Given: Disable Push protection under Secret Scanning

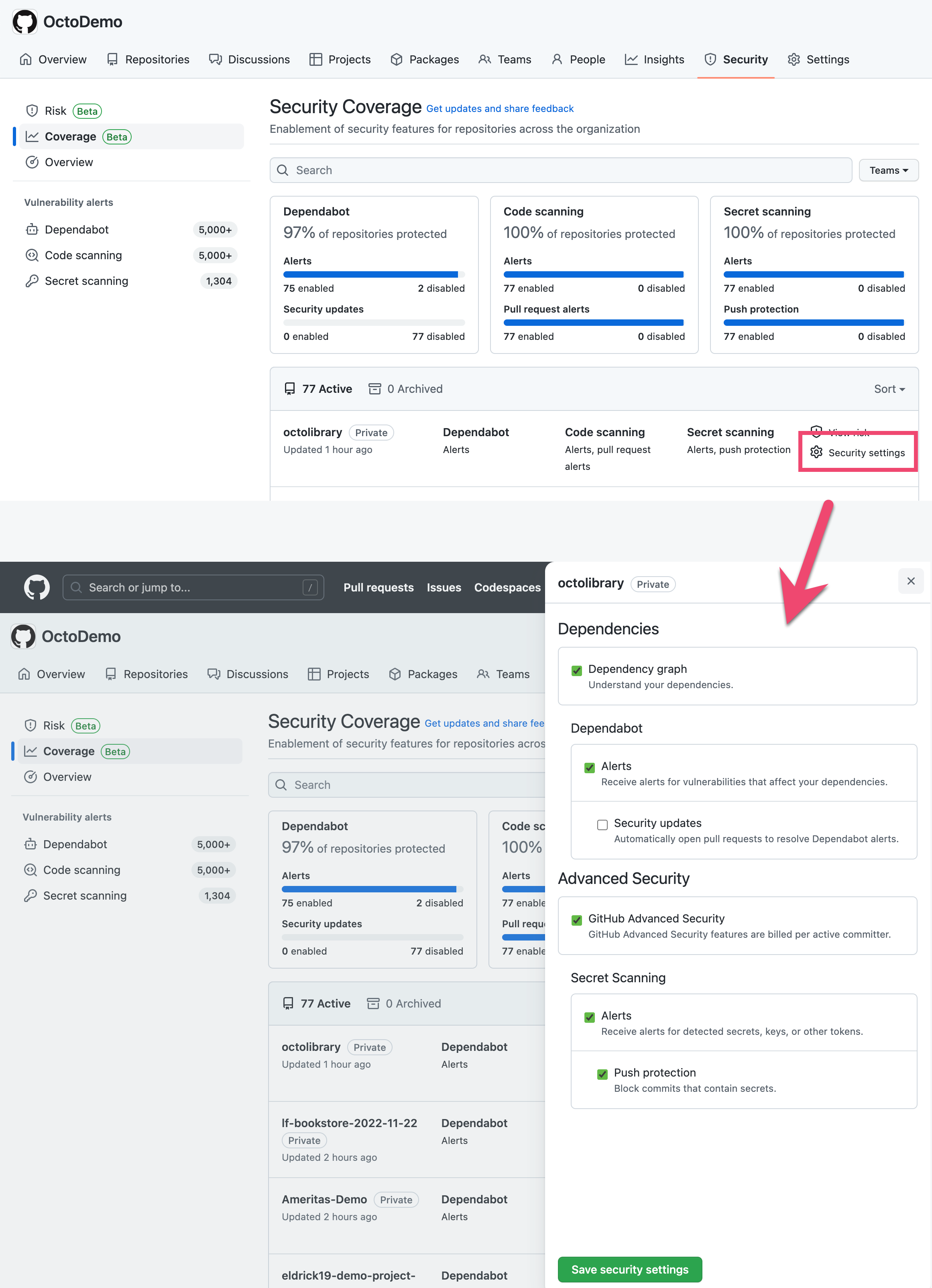Looking at the screenshot, I should point(602,1074).
